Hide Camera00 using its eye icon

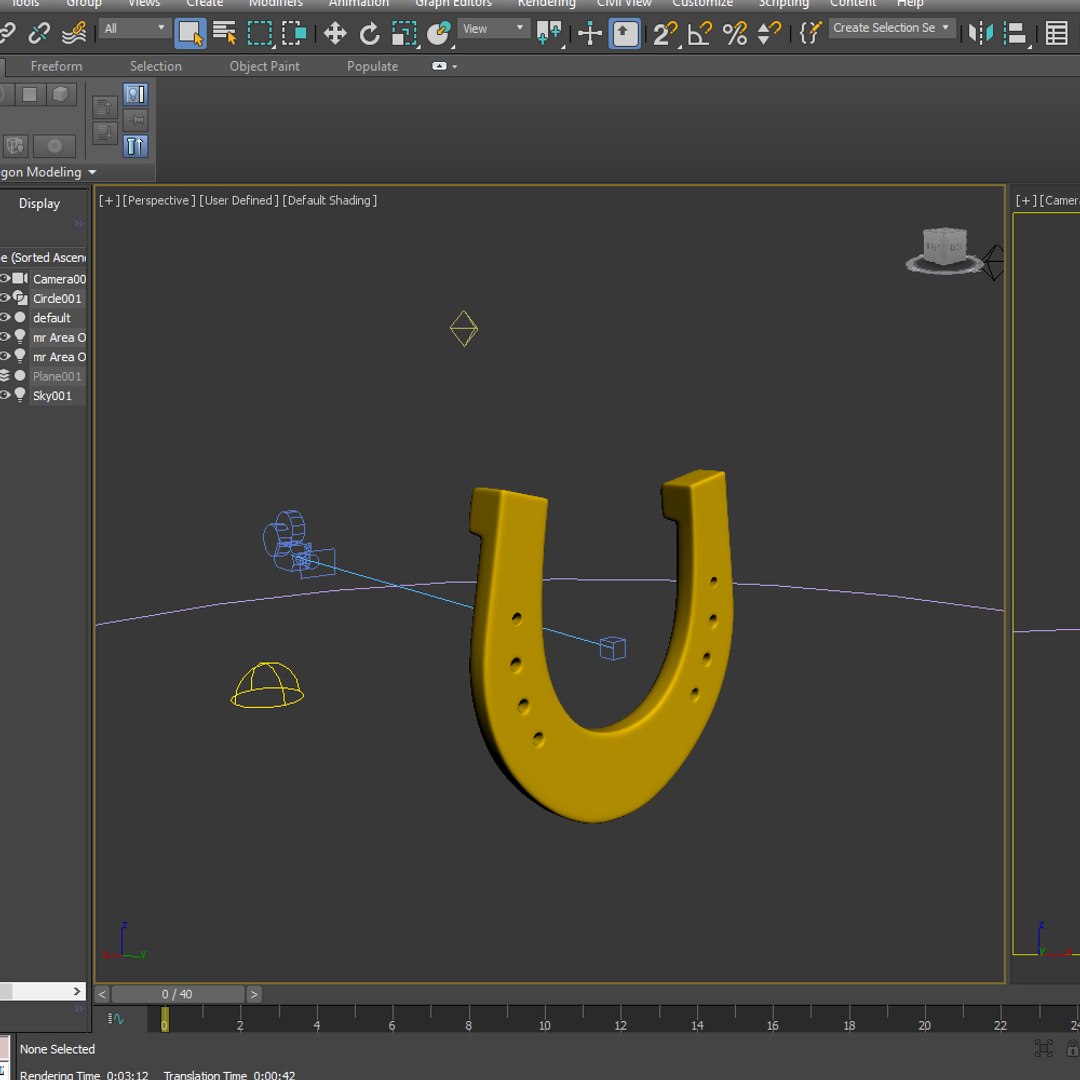[x=4, y=278]
